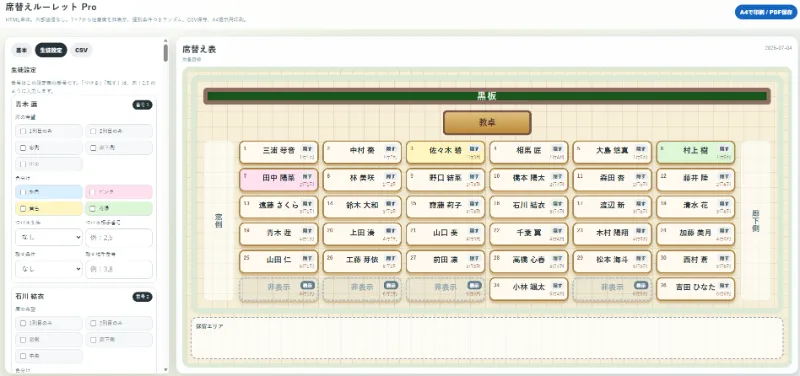The height and width of the screenshot is (376, 800).
Task: Hide the seat of 大島 悠真
Action: 640,148
